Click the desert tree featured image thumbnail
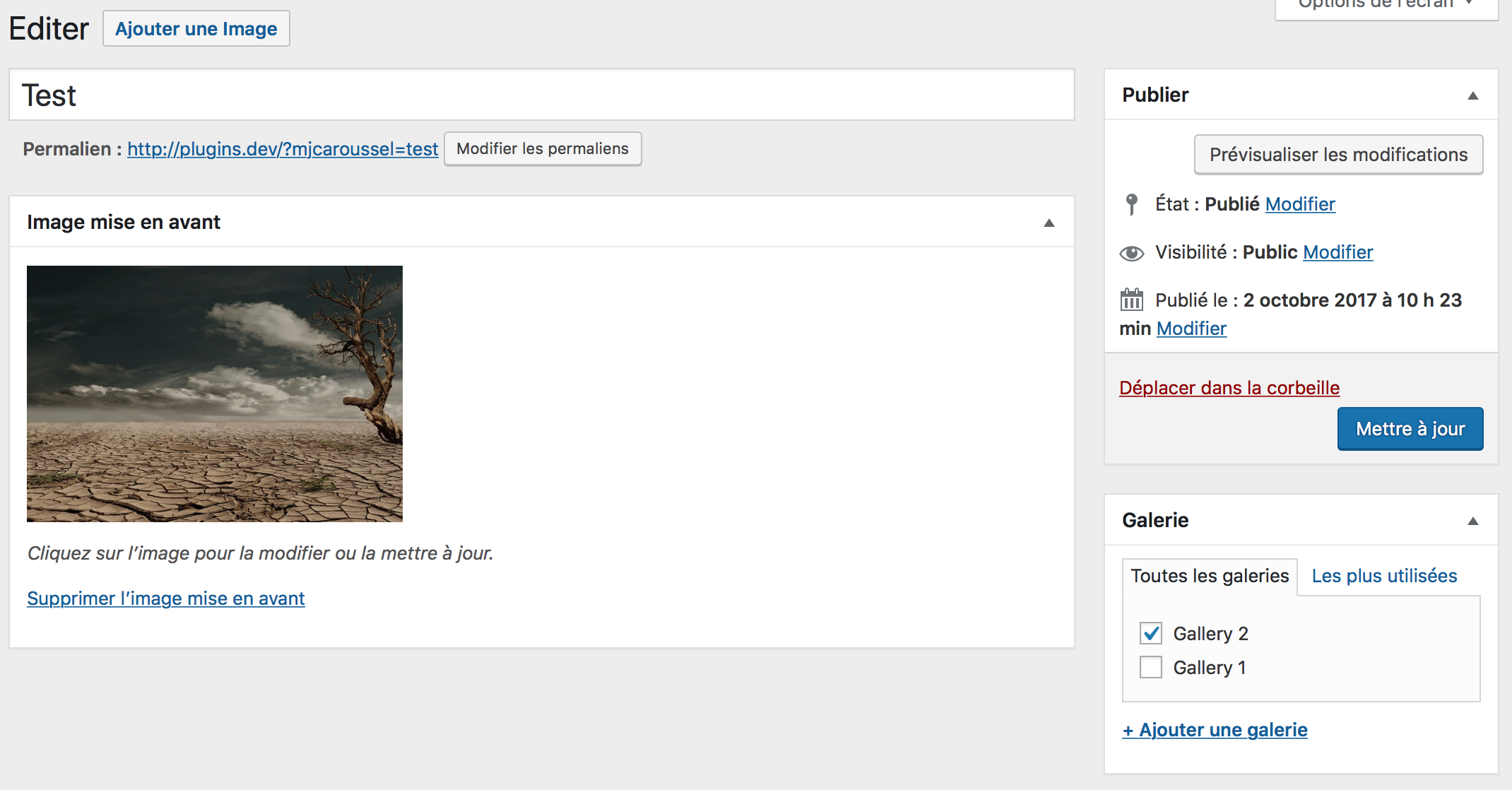This screenshot has width=1512, height=790. (215, 394)
